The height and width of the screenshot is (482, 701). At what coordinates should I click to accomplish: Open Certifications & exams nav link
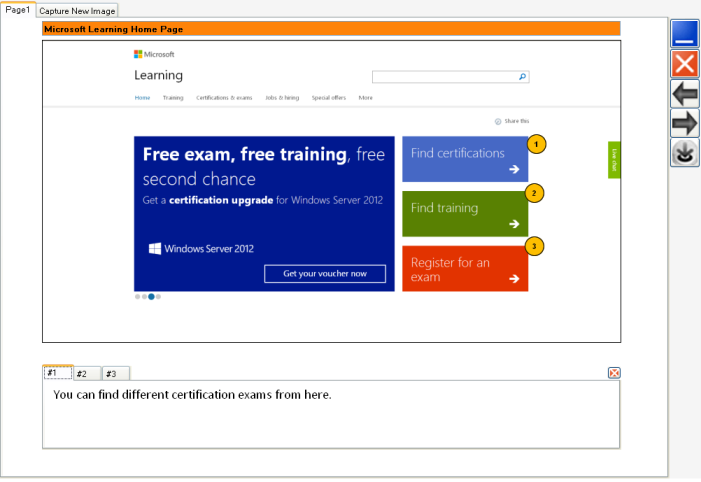coord(224,97)
